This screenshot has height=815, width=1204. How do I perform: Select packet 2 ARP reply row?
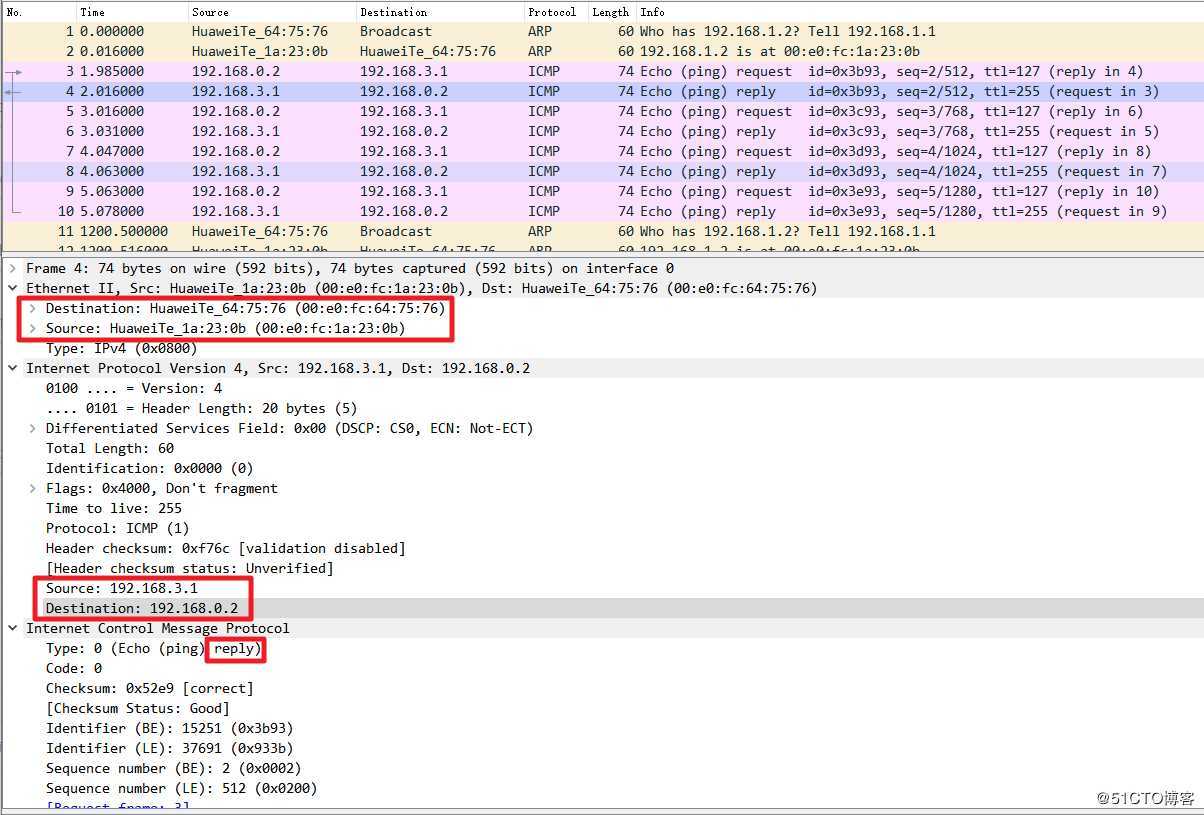coord(602,51)
